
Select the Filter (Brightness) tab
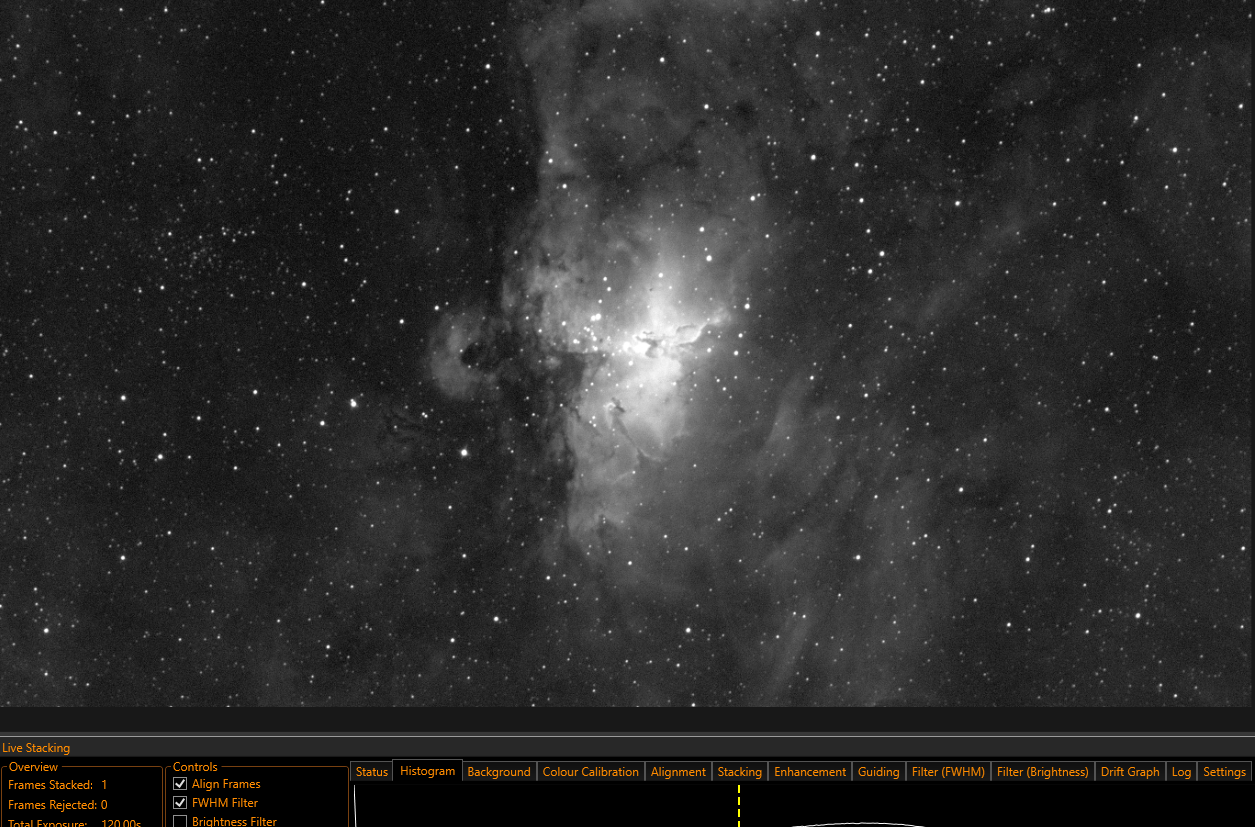[x=1043, y=772]
